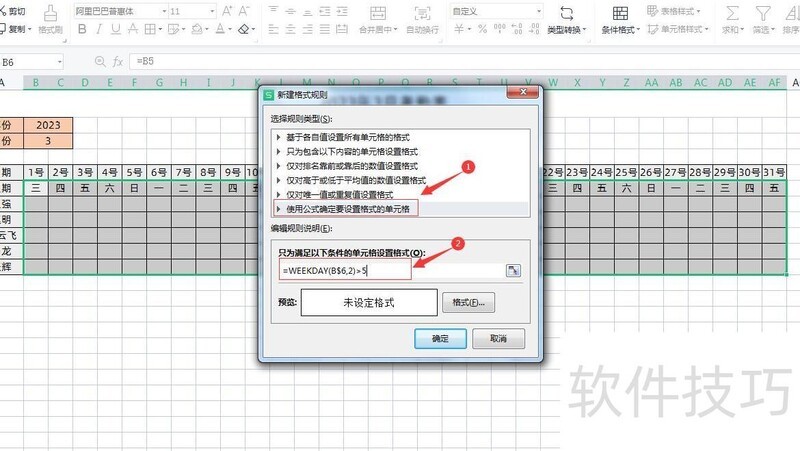800x451 pixels.
Task: Expand the font color dropdown arrow
Action: click(x=230, y=29)
